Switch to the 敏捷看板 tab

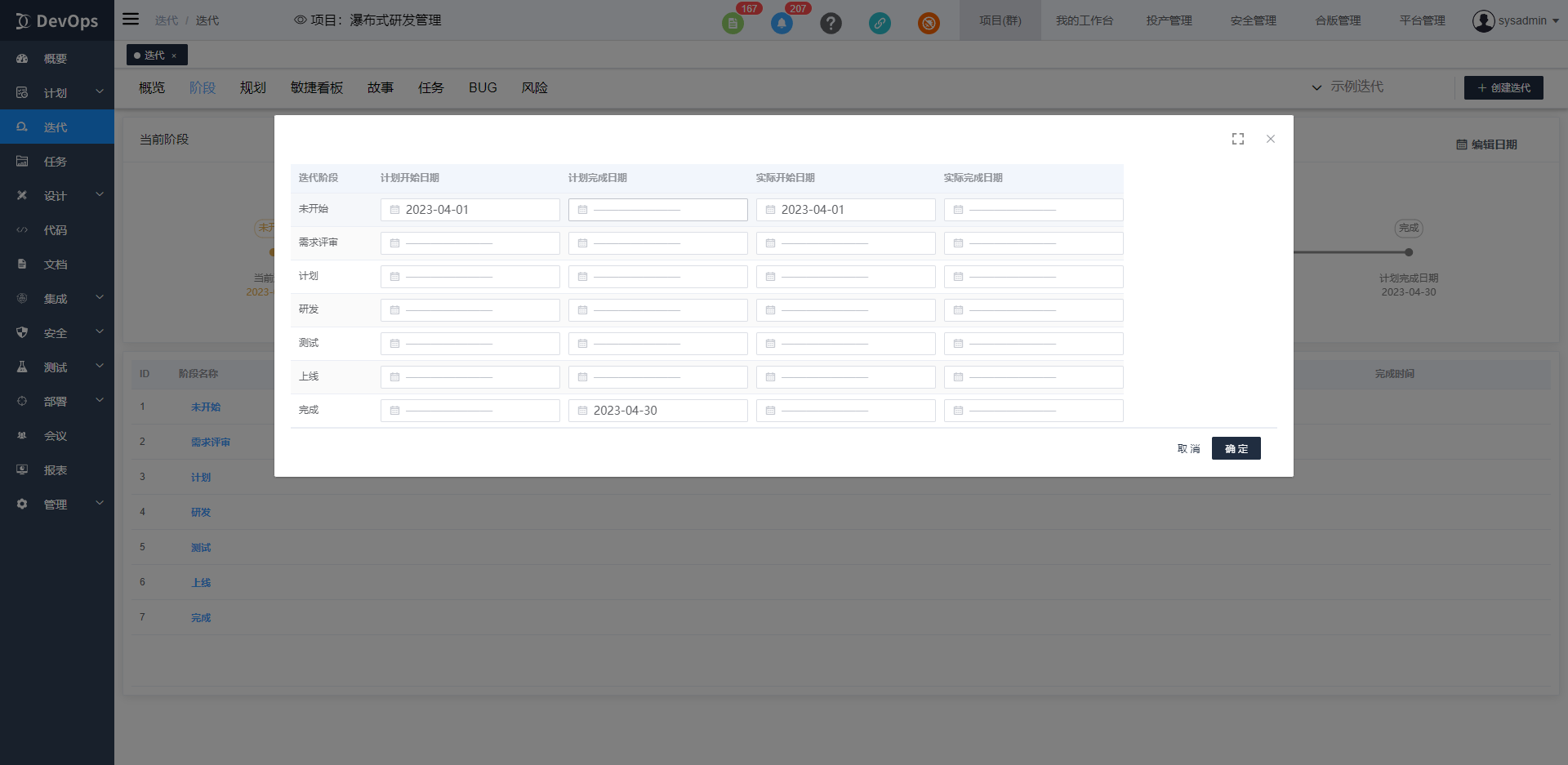[317, 87]
